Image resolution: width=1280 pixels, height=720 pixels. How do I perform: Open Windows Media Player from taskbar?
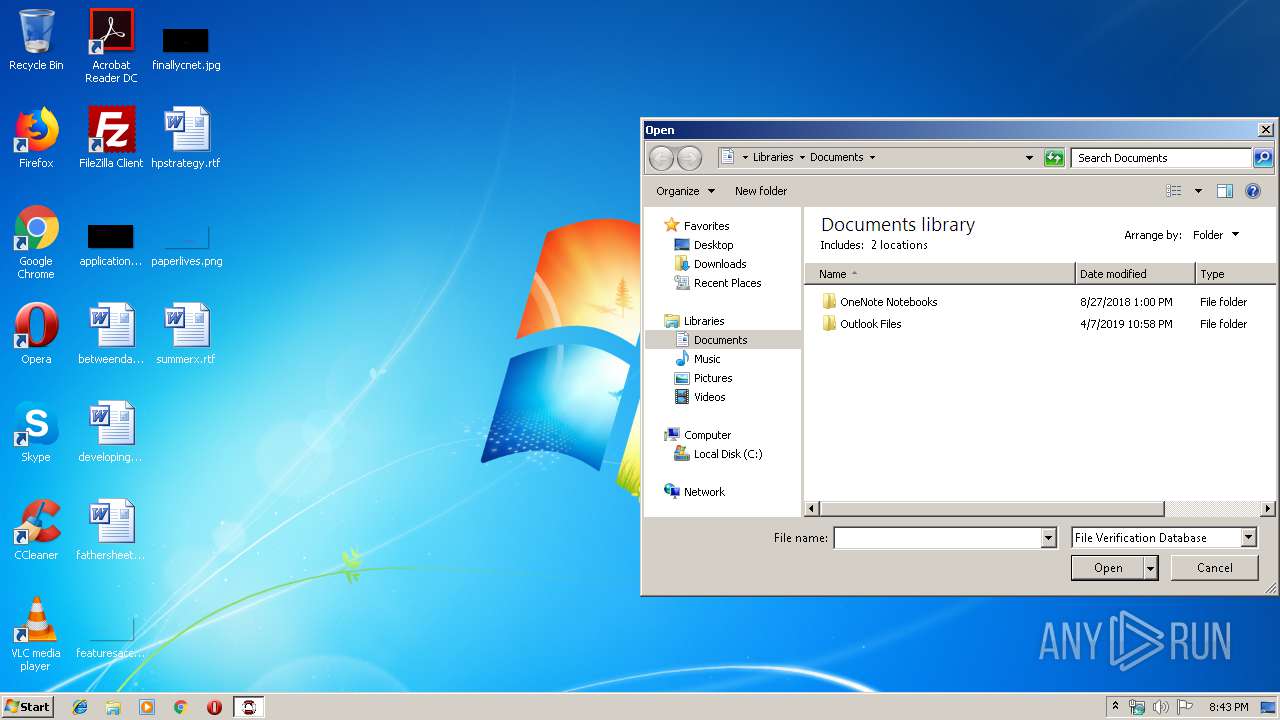[x=147, y=707]
